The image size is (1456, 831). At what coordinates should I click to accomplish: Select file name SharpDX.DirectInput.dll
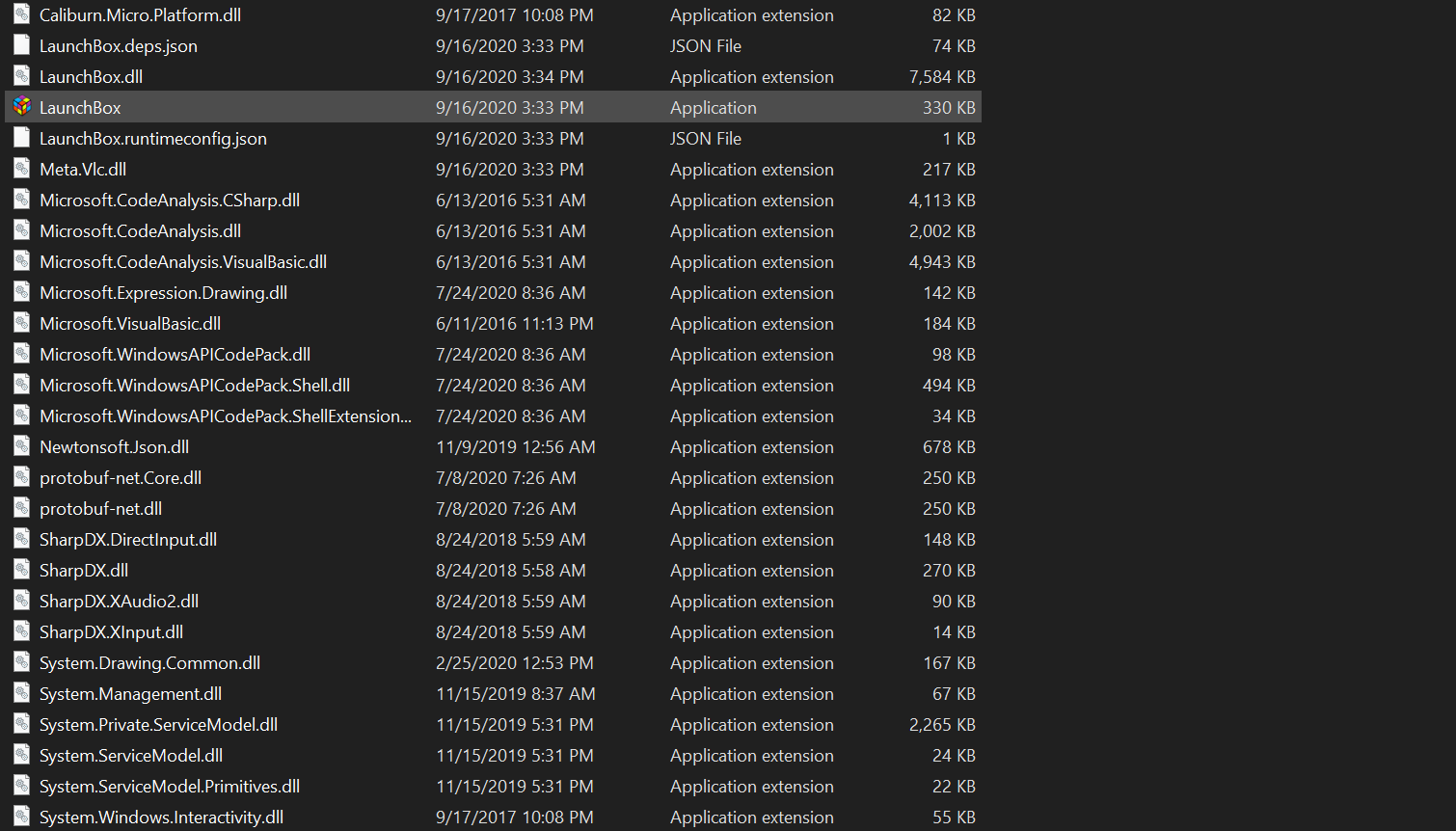[x=128, y=540]
